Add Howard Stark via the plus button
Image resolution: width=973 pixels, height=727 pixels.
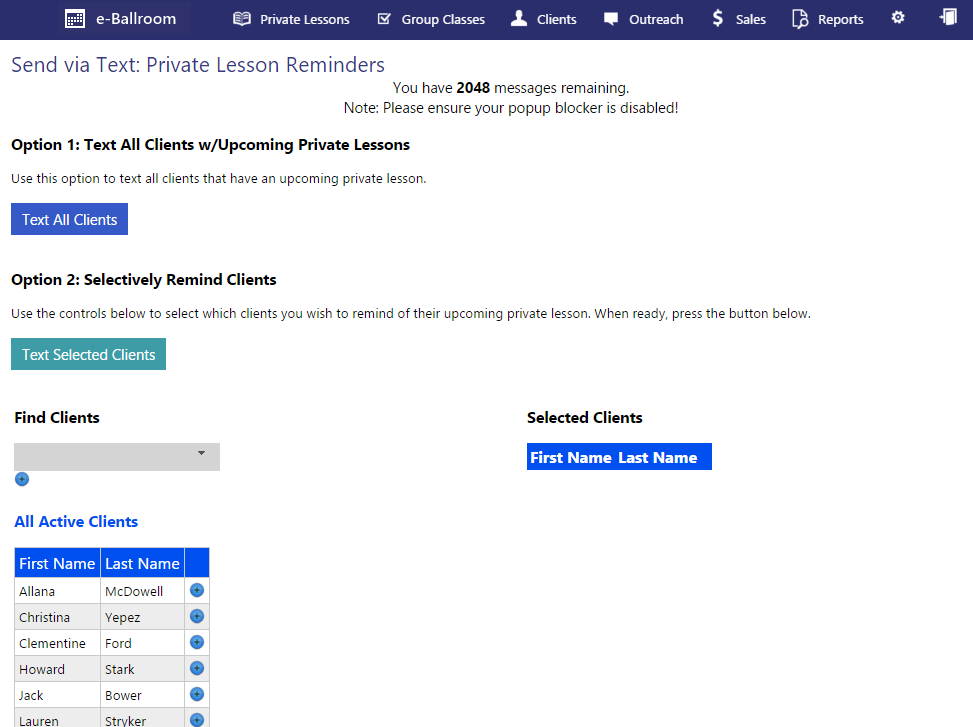point(196,668)
